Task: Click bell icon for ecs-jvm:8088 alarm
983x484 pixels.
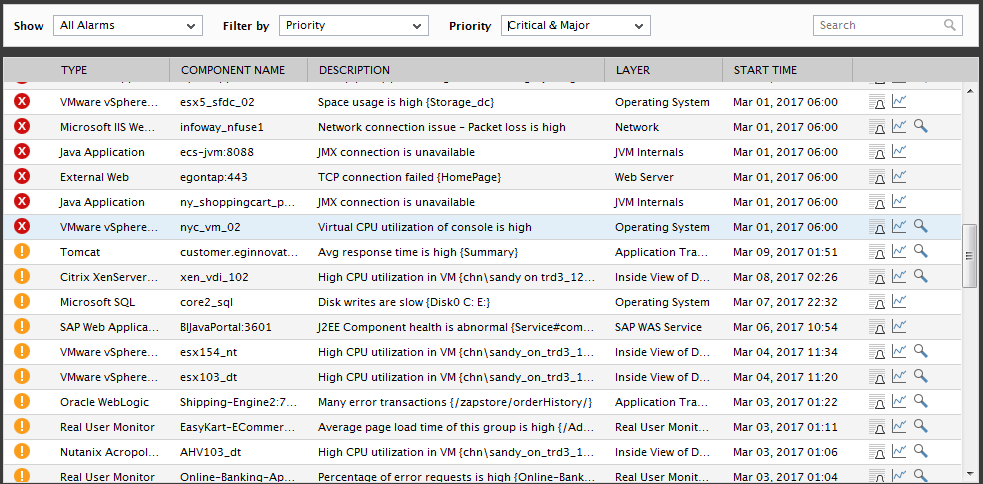Action: [x=876, y=152]
